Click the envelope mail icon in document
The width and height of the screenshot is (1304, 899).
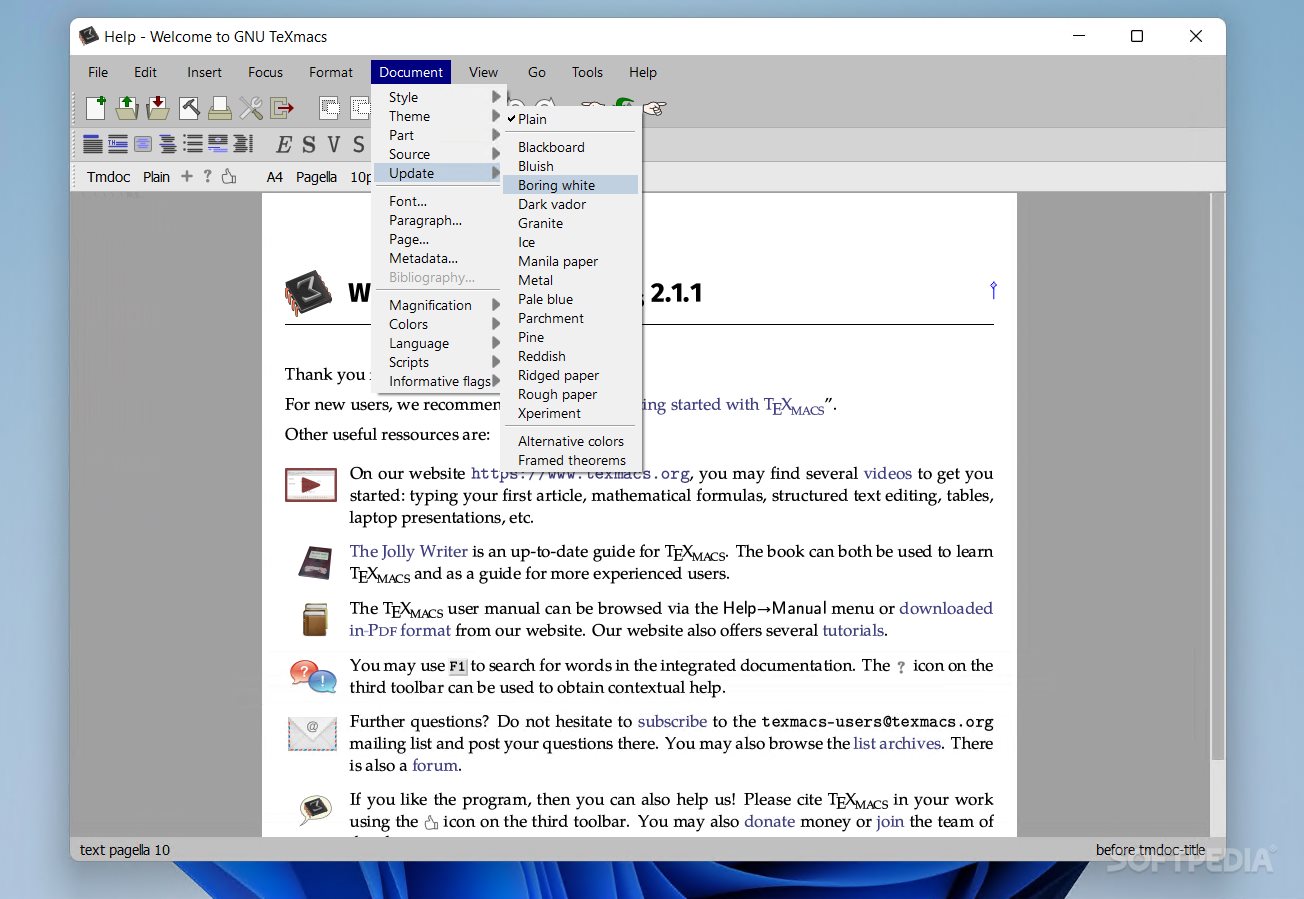[x=312, y=733]
